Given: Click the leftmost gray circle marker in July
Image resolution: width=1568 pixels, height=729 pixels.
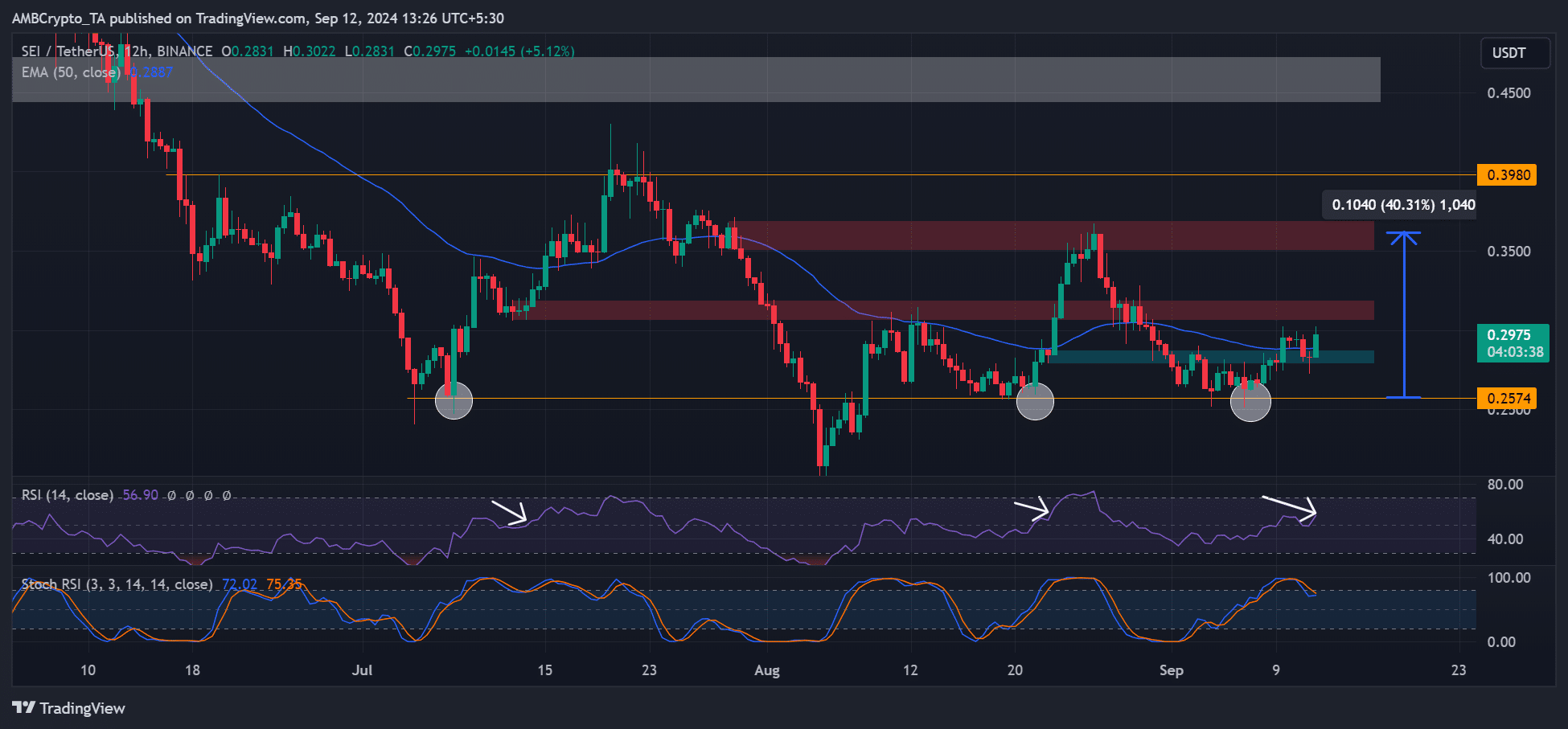Looking at the screenshot, I should coord(454,400).
